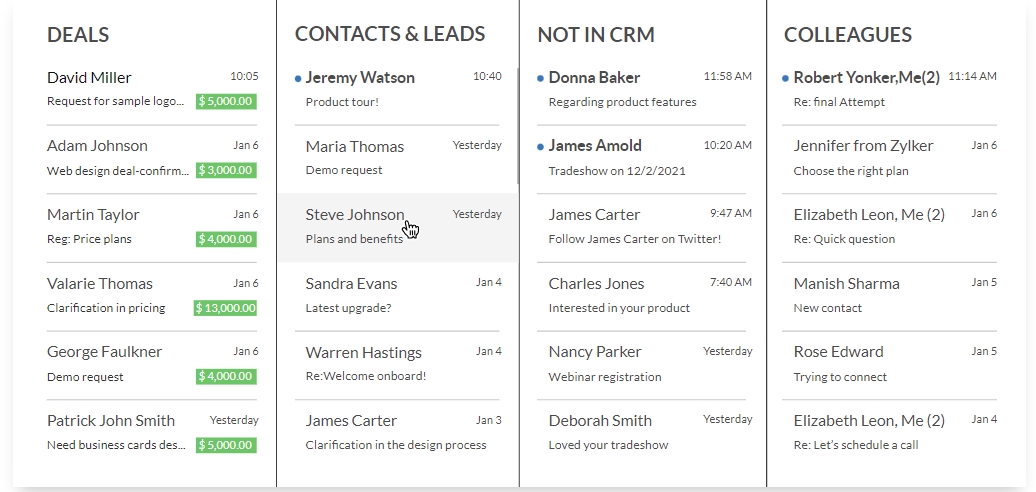This screenshot has height=492, width=1036.
Task: Click the unread indicator next to James Arnold
Action: coord(541,146)
